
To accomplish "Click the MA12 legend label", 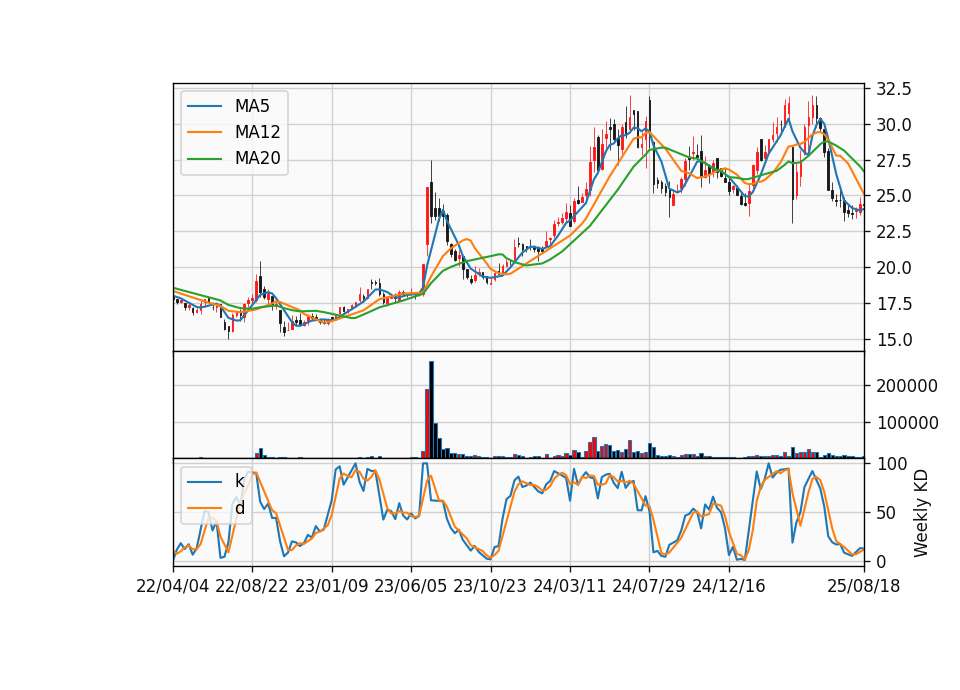I will click(x=257, y=132).
